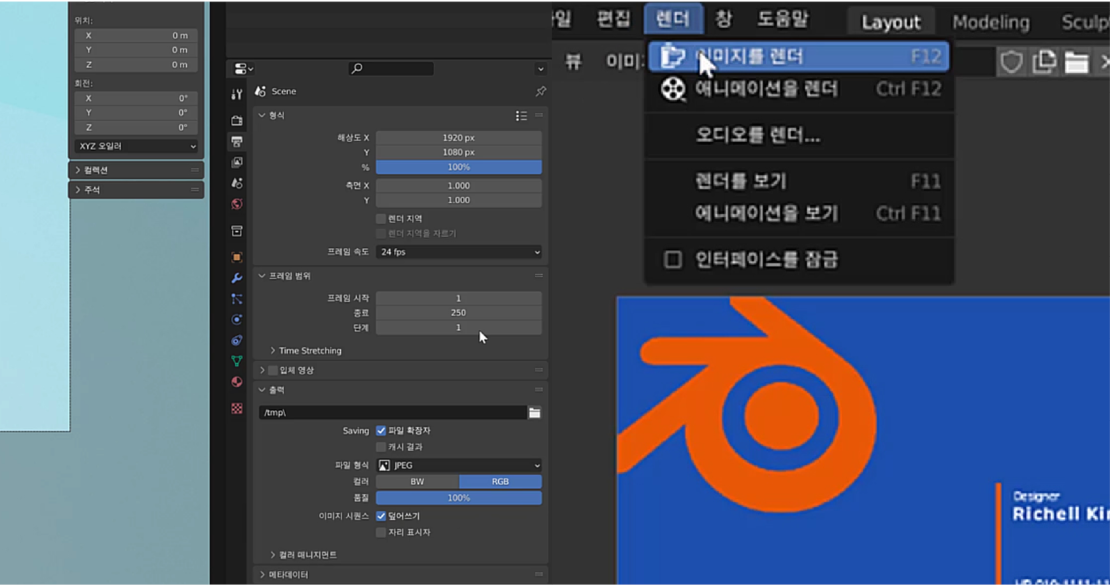1110x585 pixels.
Task: Open the format presets list icon
Action: (521, 115)
